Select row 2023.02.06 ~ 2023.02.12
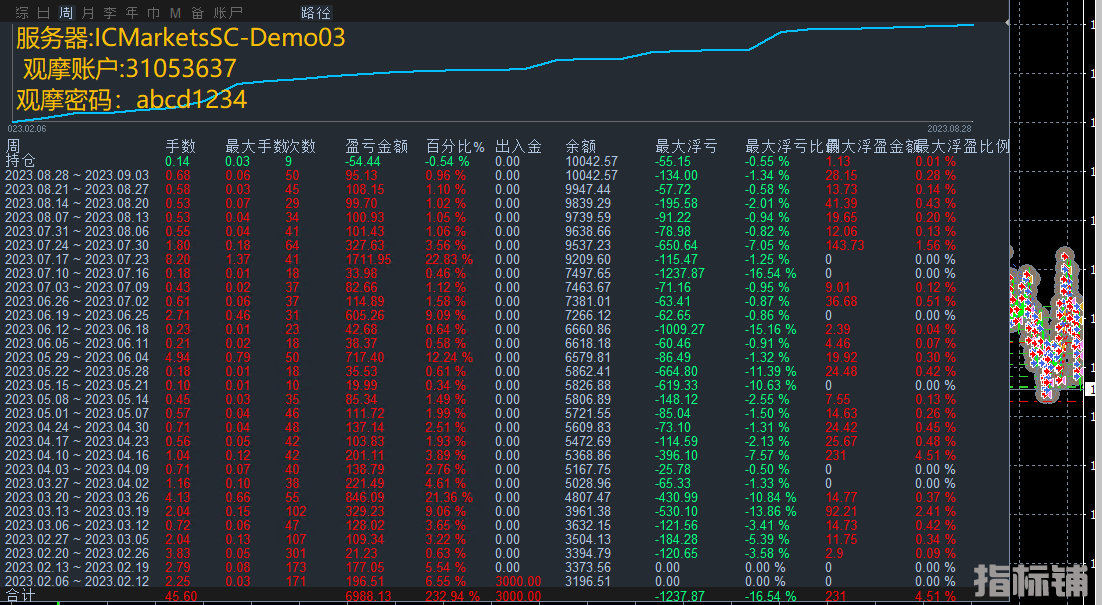Screen dimensions: 1102x605 click(77, 582)
